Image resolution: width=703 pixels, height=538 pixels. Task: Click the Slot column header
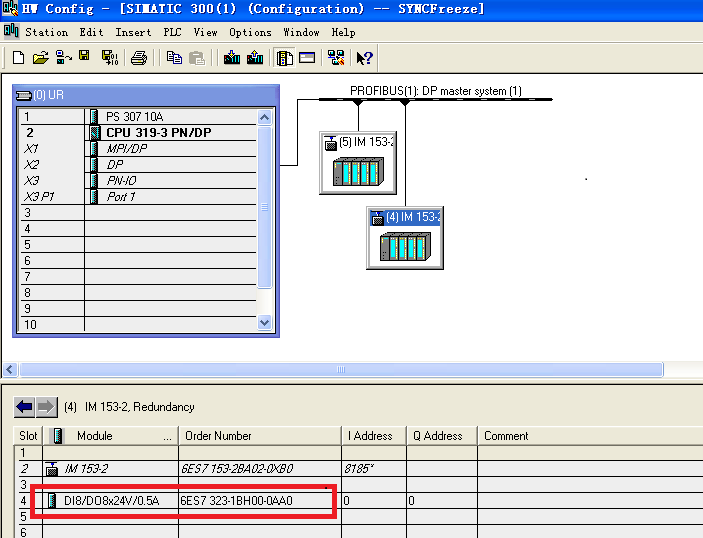point(28,436)
